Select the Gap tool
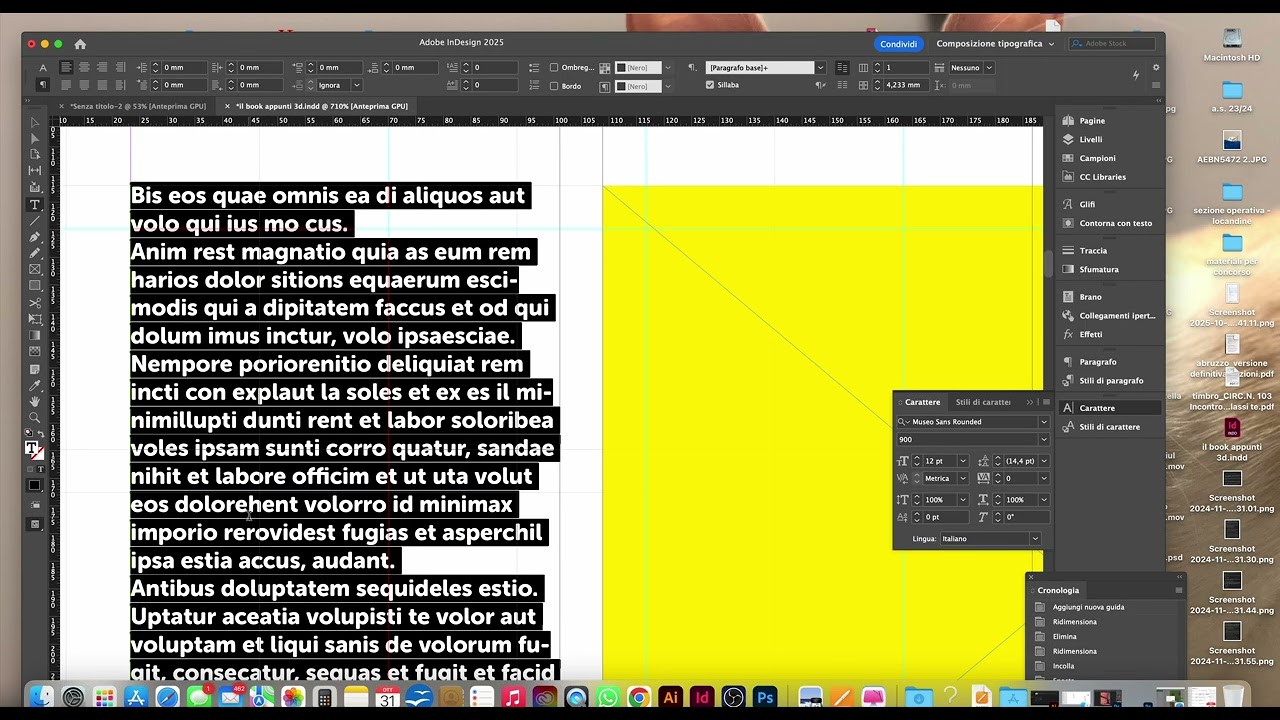 coord(35,171)
